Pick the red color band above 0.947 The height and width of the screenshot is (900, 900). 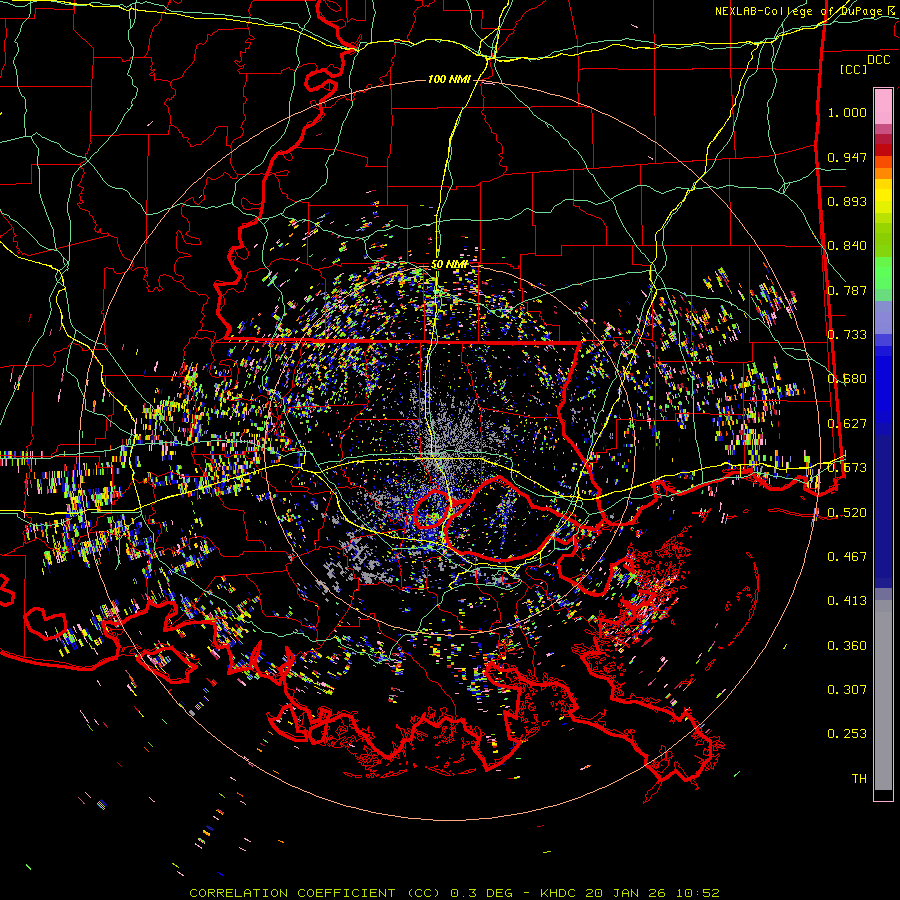[x=883, y=150]
